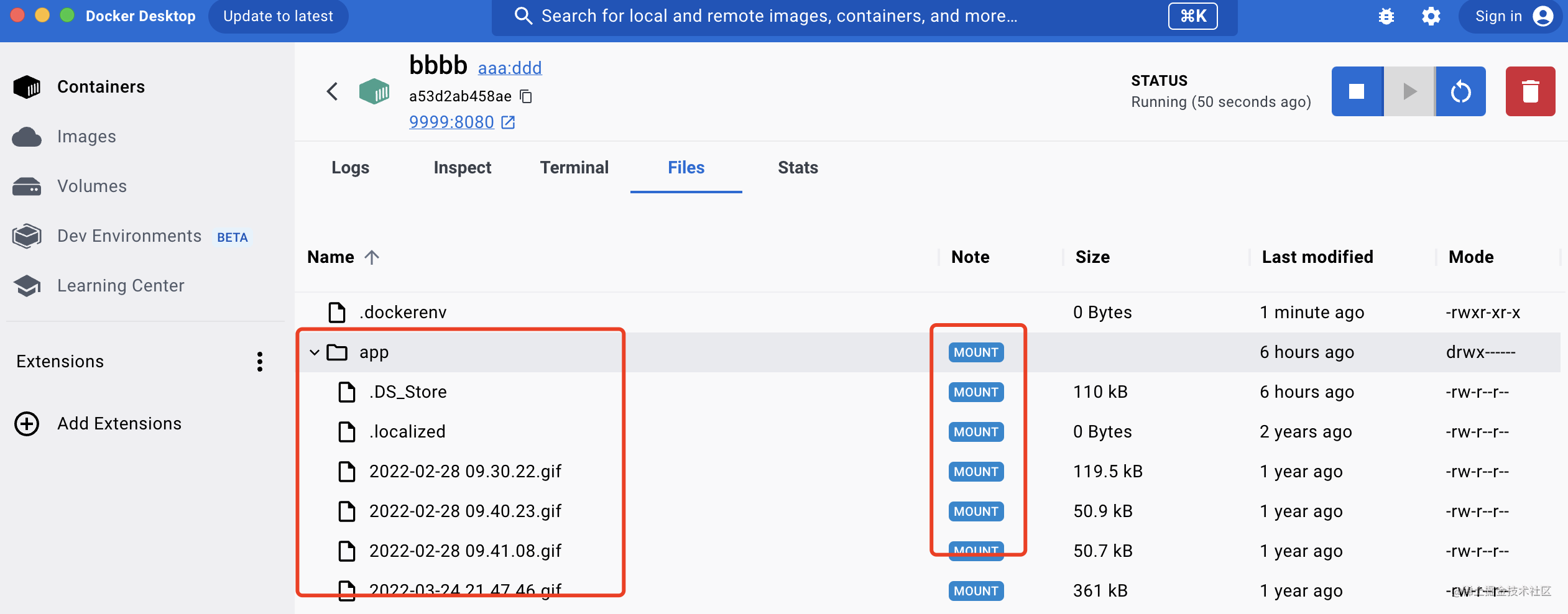The height and width of the screenshot is (614, 1568).
Task: Click Update to latest button
Action: (x=278, y=16)
